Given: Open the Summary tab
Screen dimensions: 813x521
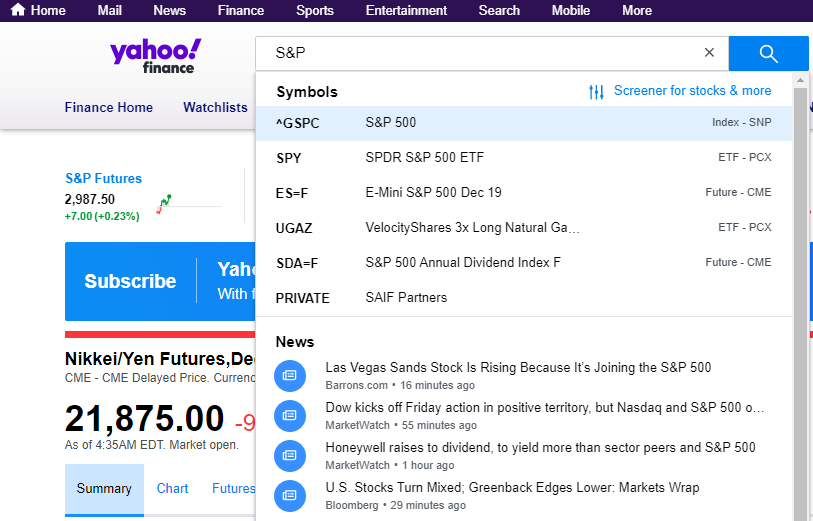Looking at the screenshot, I should click(104, 489).
